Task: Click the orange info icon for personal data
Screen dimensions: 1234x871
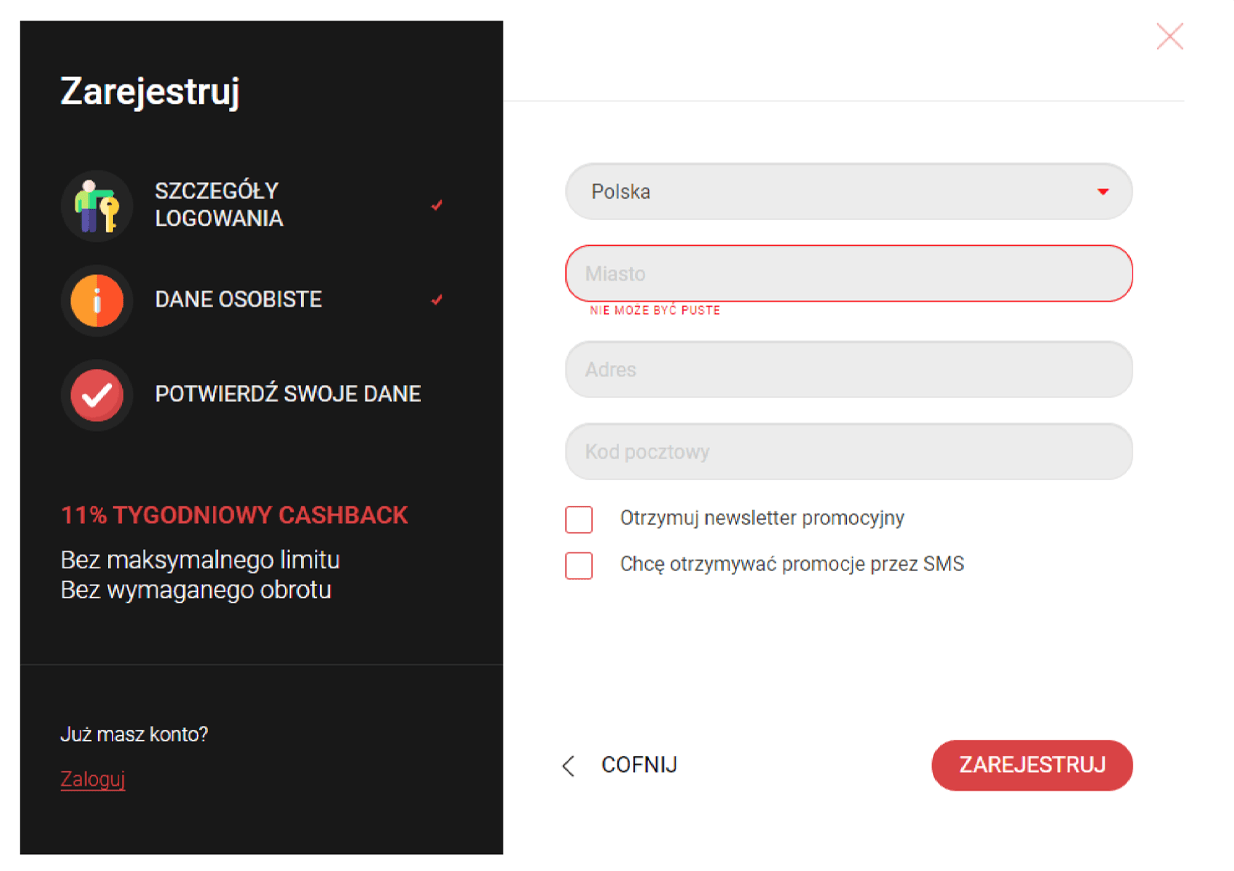Action: [x=97, y=300]
